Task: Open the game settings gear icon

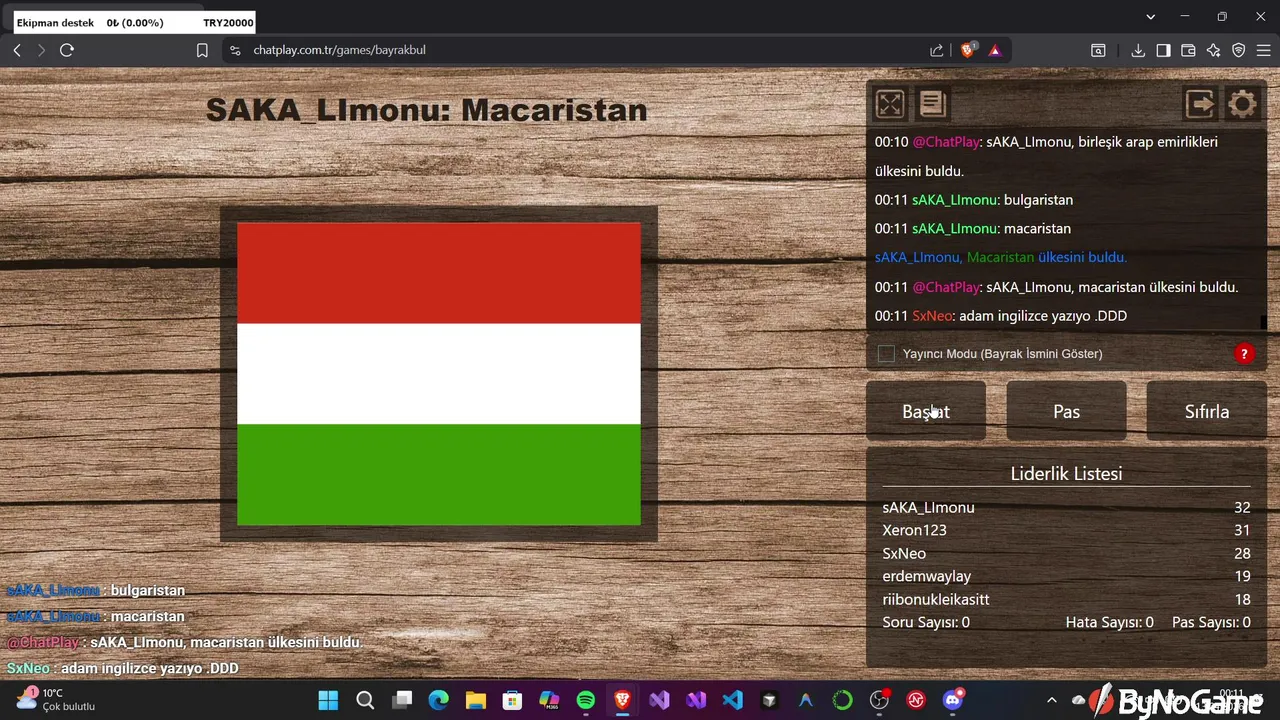Action: 1242,104
